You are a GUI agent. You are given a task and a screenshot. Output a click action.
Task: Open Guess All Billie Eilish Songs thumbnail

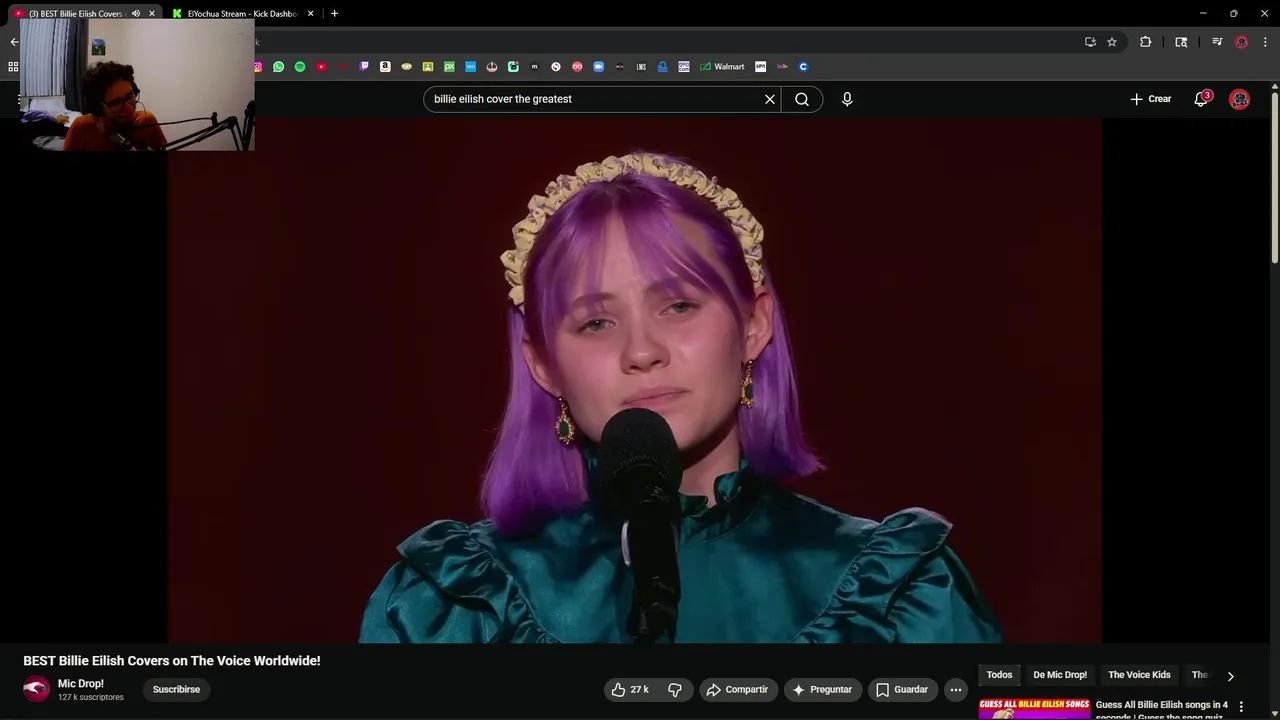coord(1034,709)
